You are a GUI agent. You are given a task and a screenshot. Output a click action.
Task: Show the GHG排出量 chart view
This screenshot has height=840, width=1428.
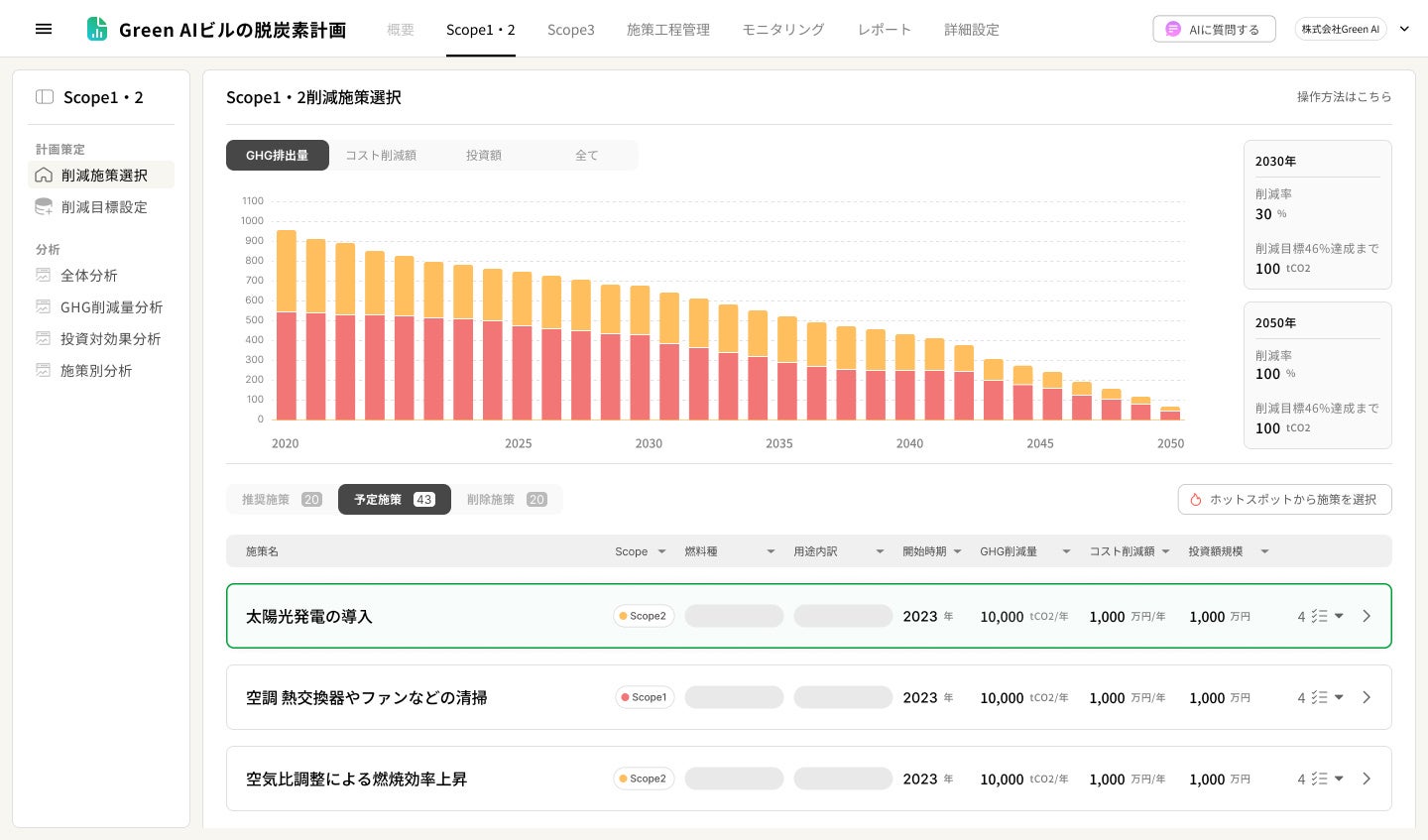pyautogui.click(x=278, y=155)
